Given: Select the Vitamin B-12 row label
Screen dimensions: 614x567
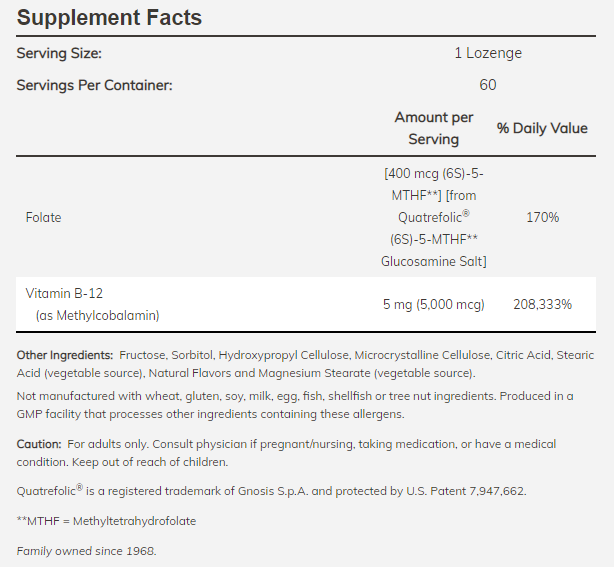Looking at the screenshot, I should [65, 293].
